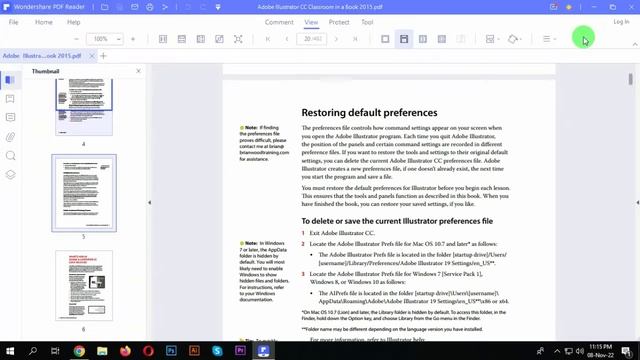Image resolution: width=640 pixels, height=360 pixels.
Task: Add a new document tab
Action: click(103, 56)
